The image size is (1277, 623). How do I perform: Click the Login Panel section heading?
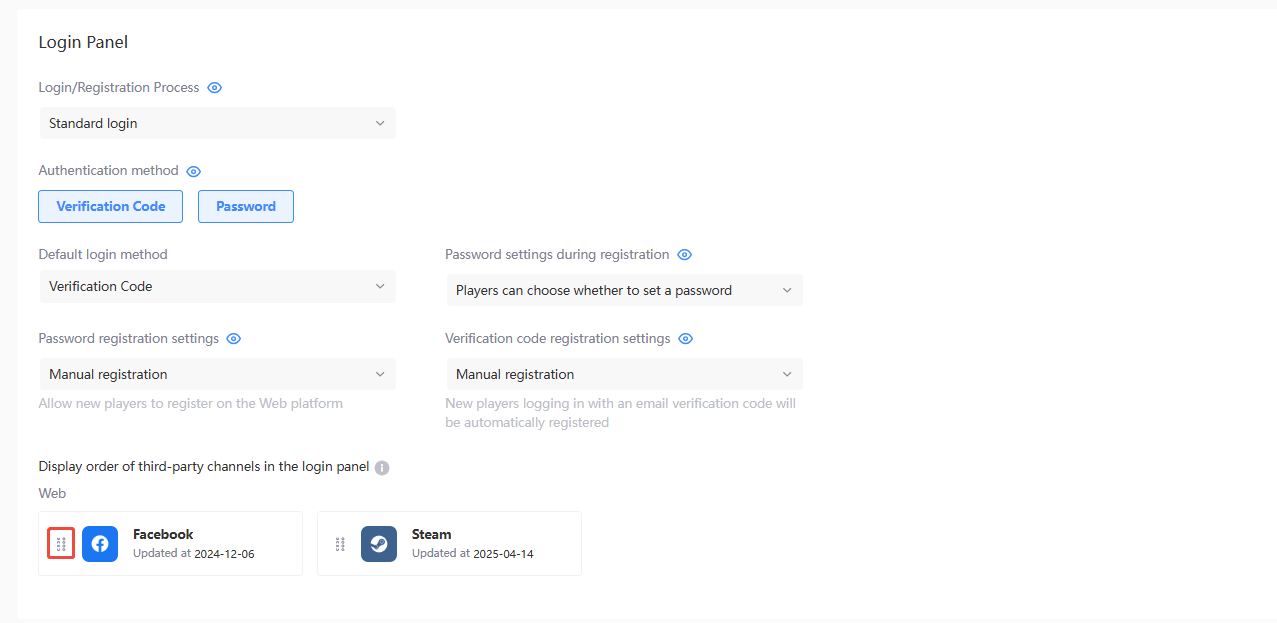[83, 42]
